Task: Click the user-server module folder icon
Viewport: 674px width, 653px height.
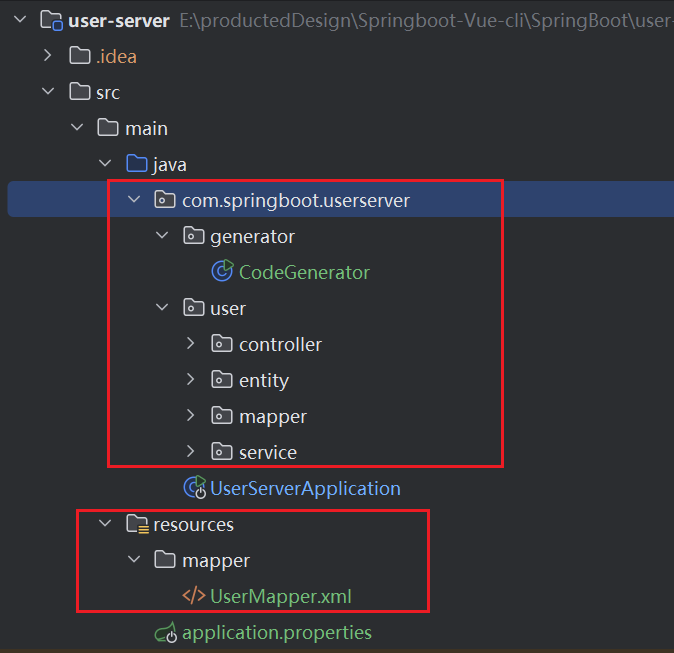Action: [51, 20]
